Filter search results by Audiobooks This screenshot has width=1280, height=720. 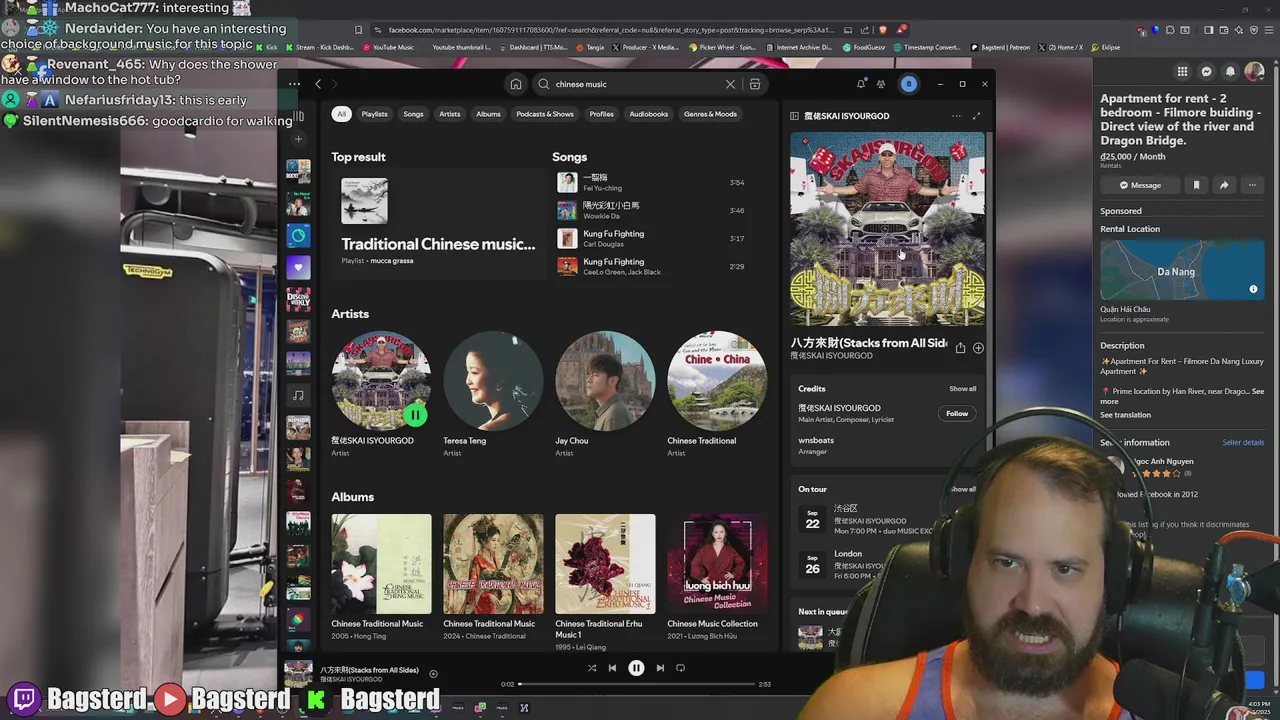[x=648, y=114]
